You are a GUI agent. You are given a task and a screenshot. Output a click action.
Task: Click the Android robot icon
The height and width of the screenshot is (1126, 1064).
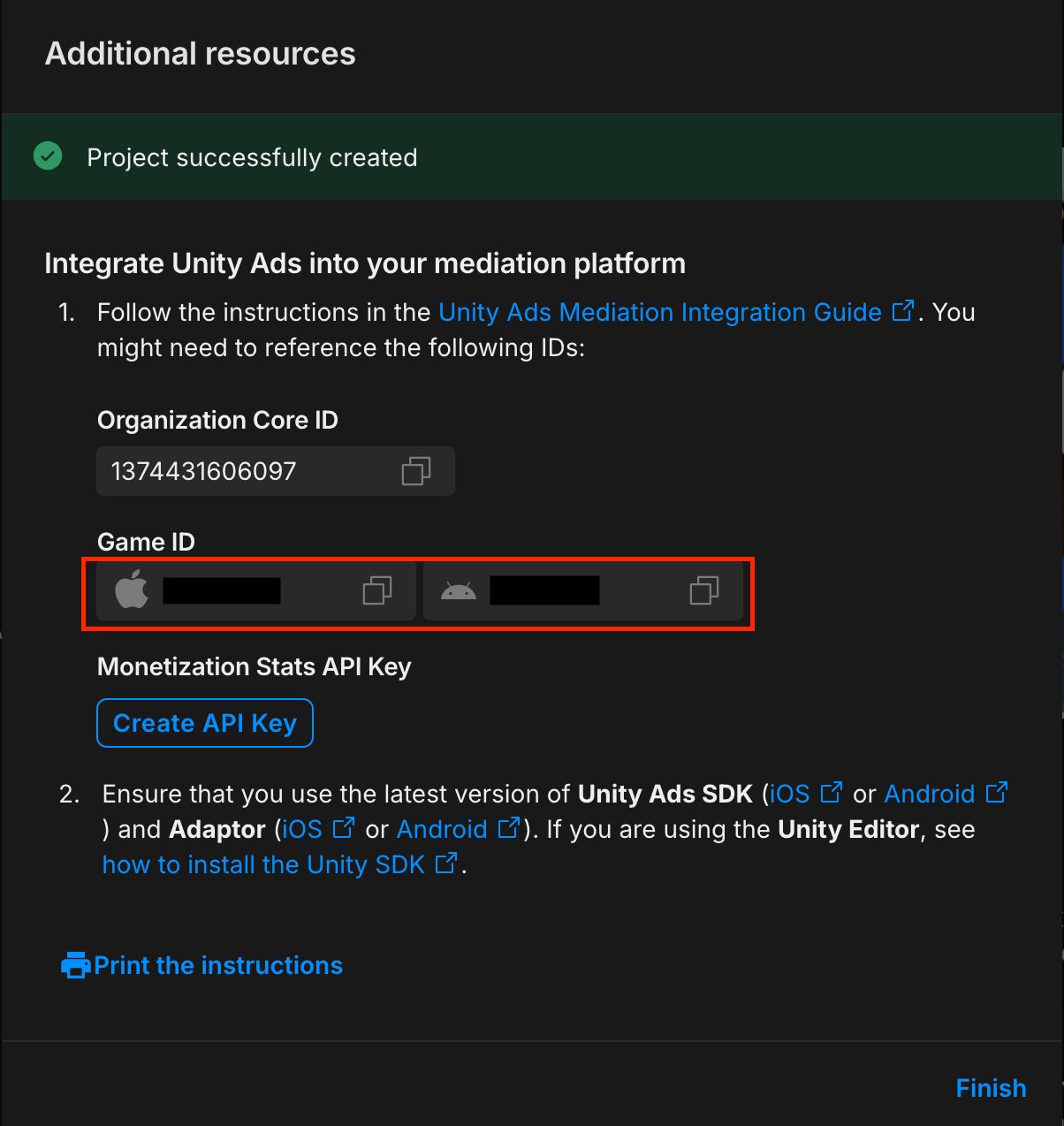(458, 590)
